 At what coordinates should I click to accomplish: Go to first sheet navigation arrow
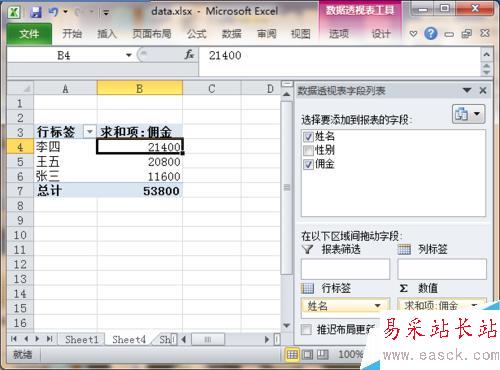14,339
